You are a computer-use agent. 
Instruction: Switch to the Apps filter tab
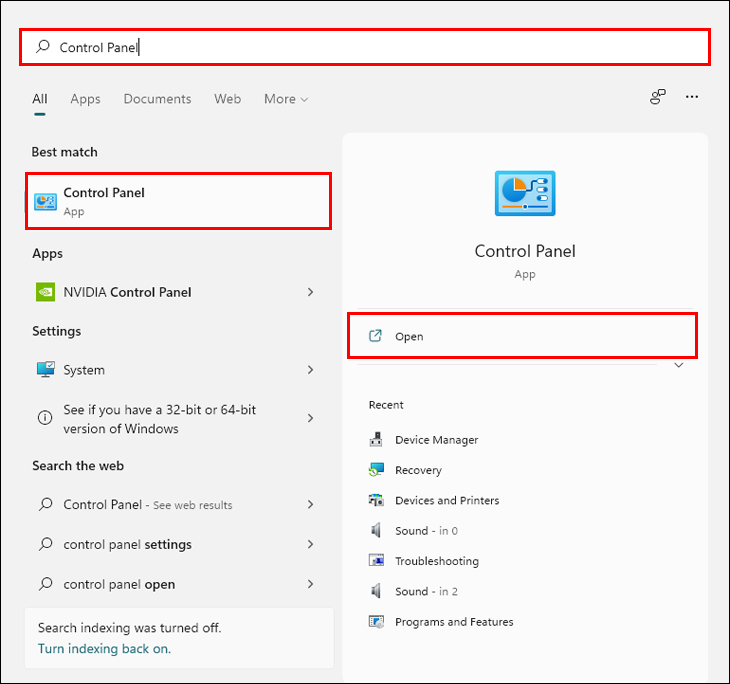click(x=85, y=99)
